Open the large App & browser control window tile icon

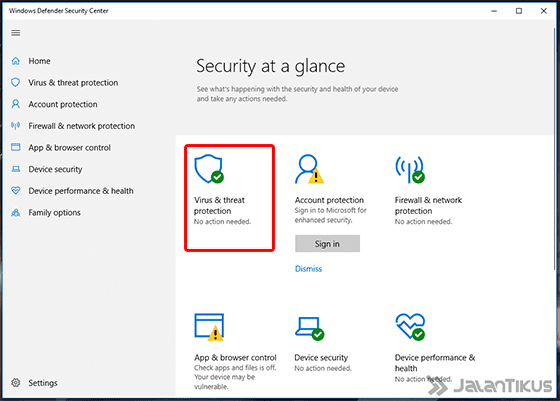(x=209, y=327)
